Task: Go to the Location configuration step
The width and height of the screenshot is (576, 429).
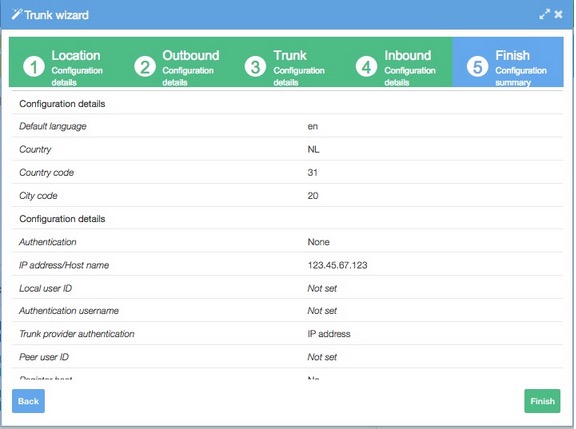Action: pyautogui.click(x=64, y=62)
